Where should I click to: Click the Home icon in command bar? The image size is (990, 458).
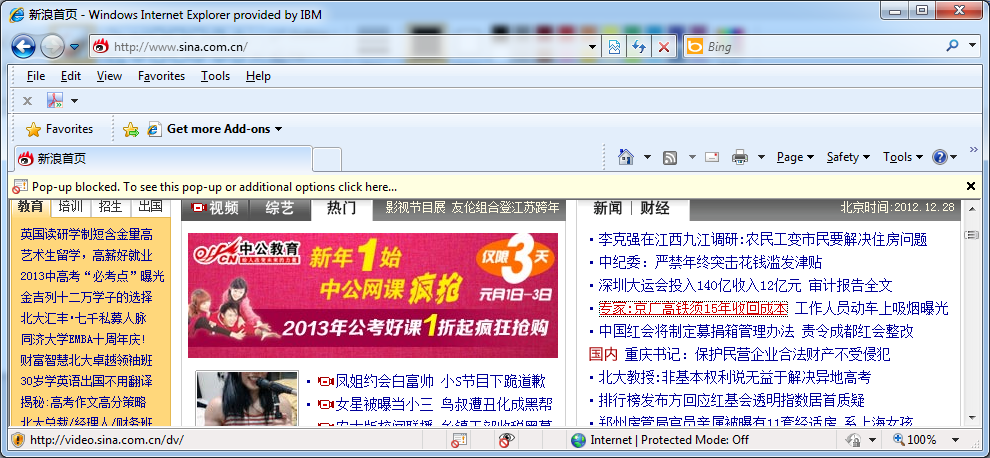click(x=626, y=157)
